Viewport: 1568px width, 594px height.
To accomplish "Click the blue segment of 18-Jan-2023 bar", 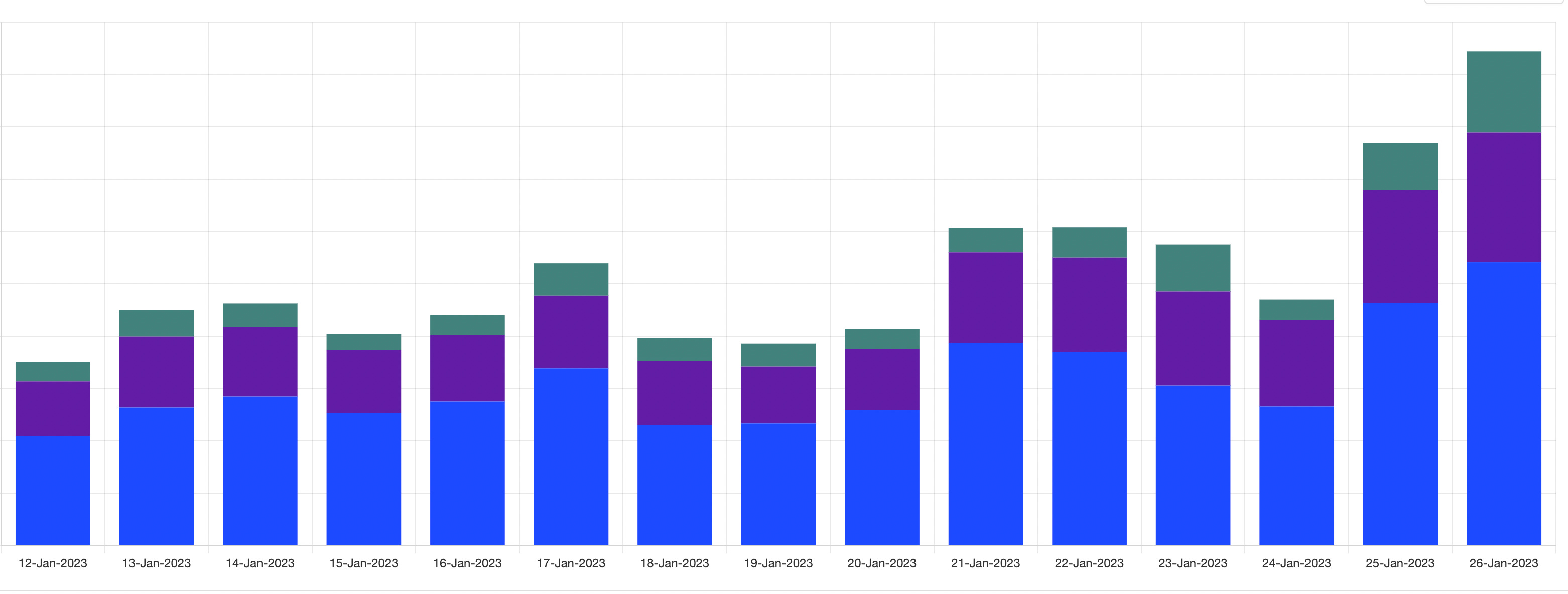I will click(675, 485).
